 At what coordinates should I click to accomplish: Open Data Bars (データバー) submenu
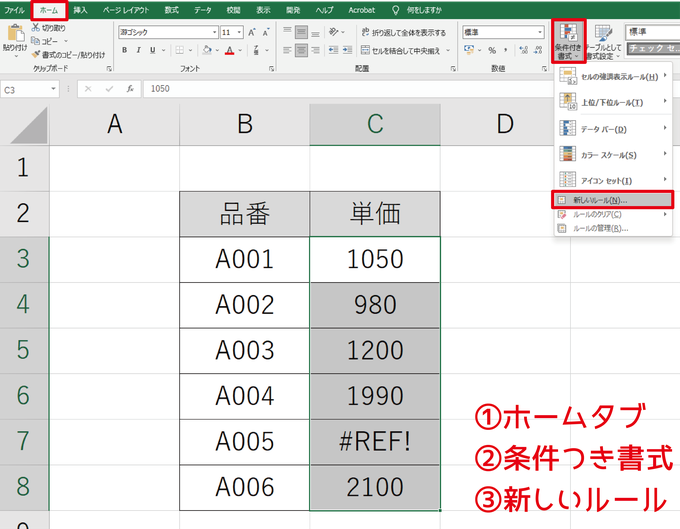[x=613, y=129]
